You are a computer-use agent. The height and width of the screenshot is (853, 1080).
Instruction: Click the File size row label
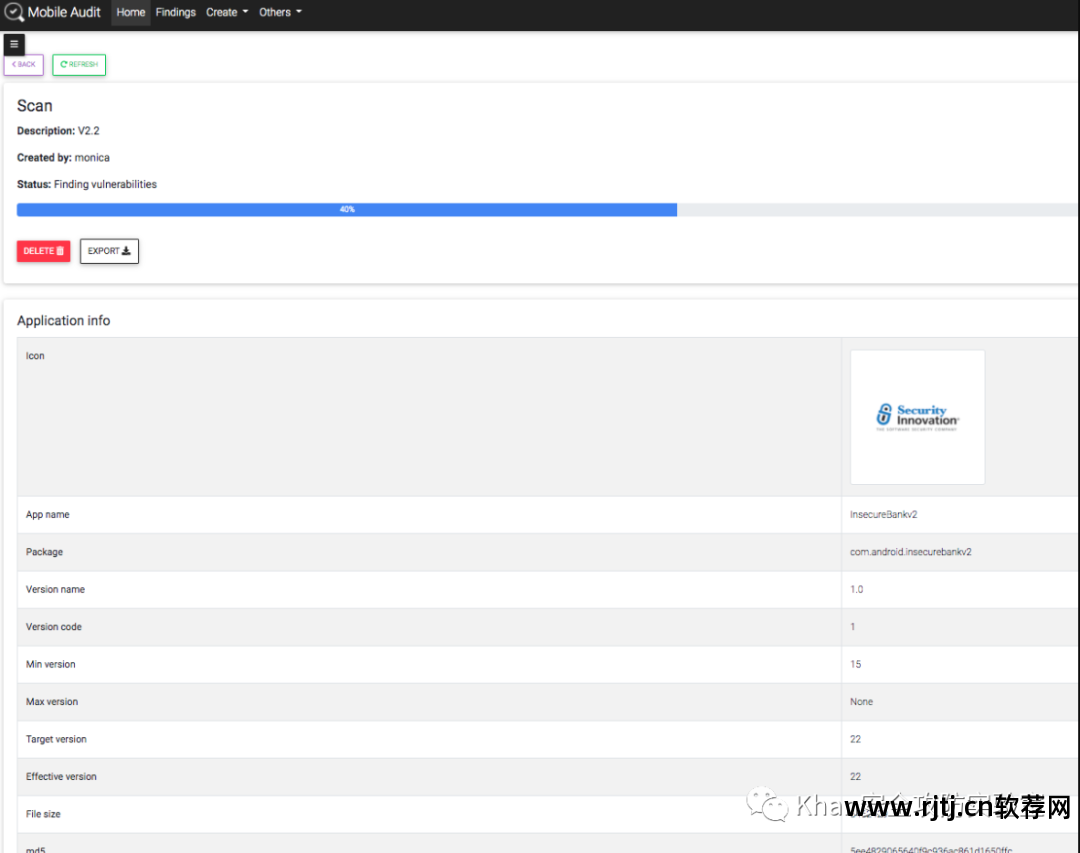[x=43, y=814]
